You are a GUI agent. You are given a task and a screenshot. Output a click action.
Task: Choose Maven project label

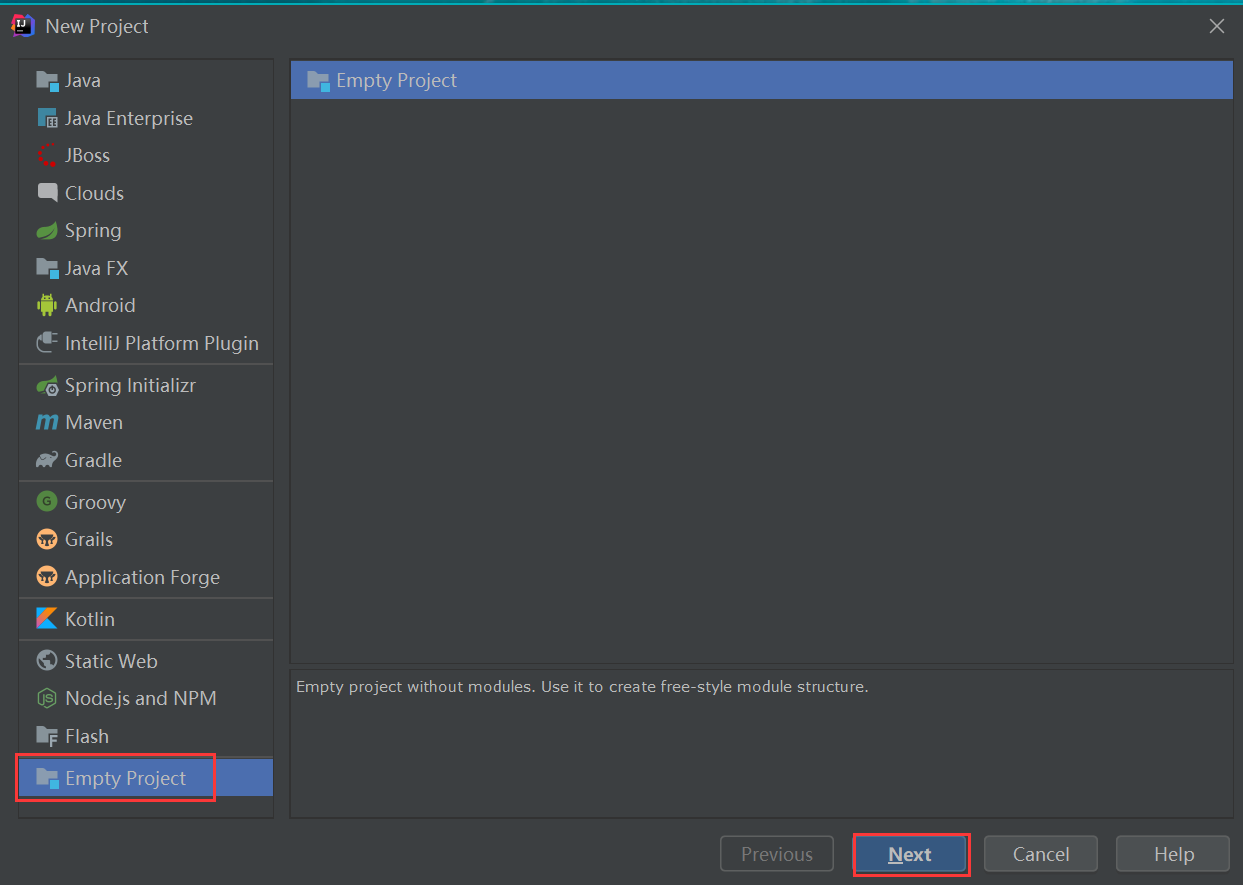pyautogui.click(x=94, y=423)
